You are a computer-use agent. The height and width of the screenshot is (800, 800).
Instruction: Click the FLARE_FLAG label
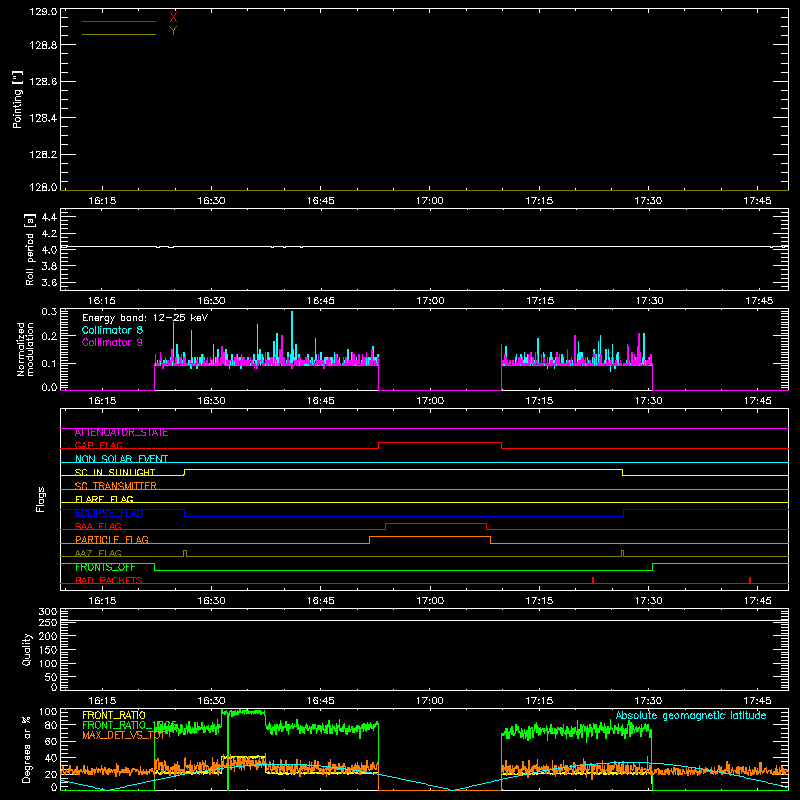tap(104, 499)
